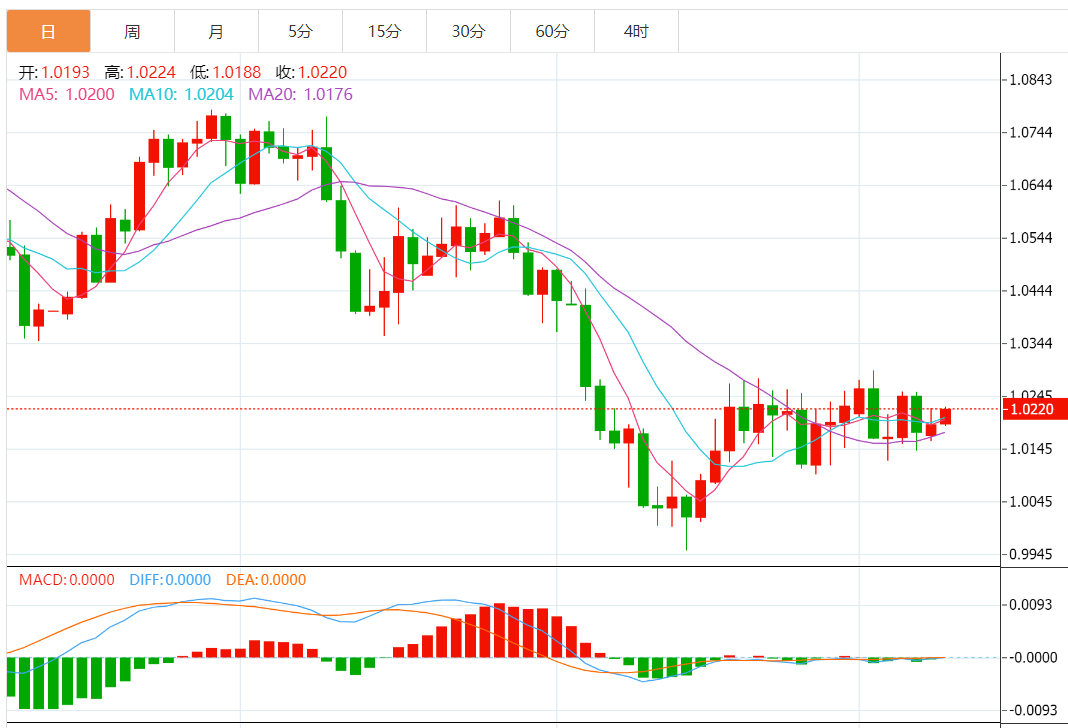Screen dimensions: 1068x728
Task: Click the 0.0093 MACD axis label
Action: click(x=1031, y=605)
